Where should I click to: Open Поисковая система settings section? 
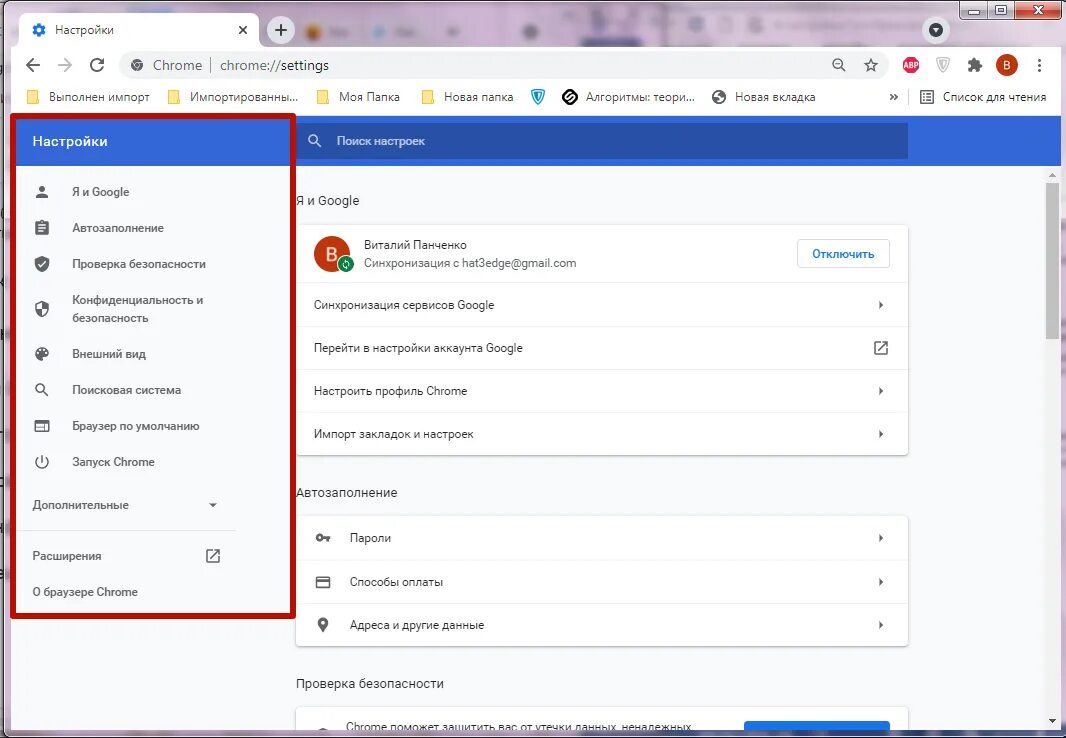tap(126, 390)
